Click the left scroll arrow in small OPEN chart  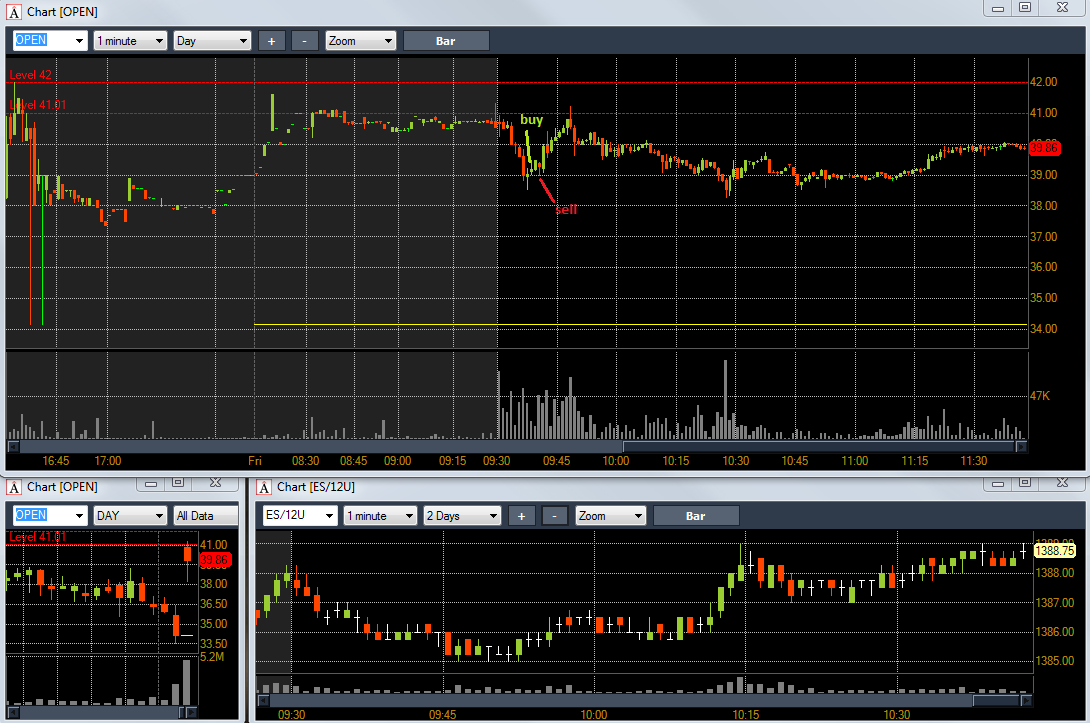[x=13, y=713]
